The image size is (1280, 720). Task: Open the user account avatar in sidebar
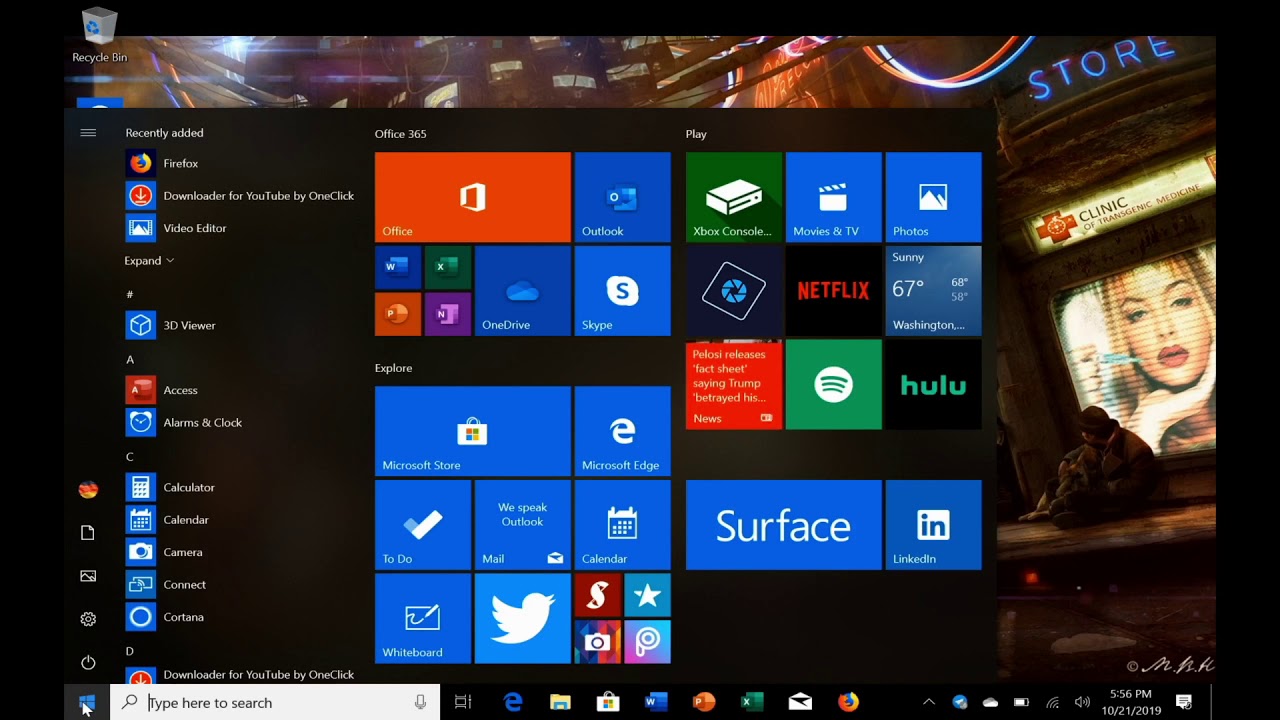click(88, 489)
